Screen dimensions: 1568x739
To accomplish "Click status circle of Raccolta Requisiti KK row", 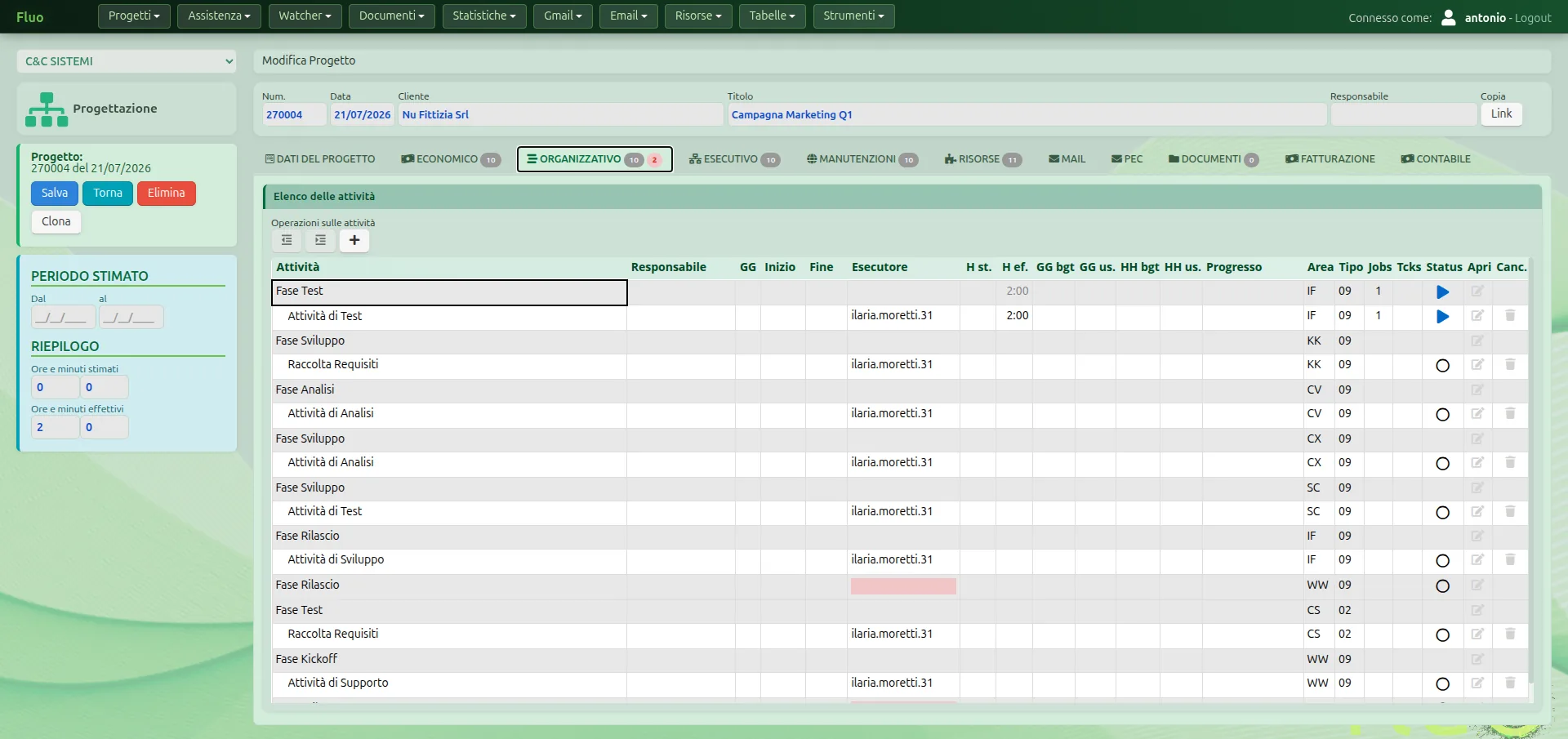I will point(1442,366).
